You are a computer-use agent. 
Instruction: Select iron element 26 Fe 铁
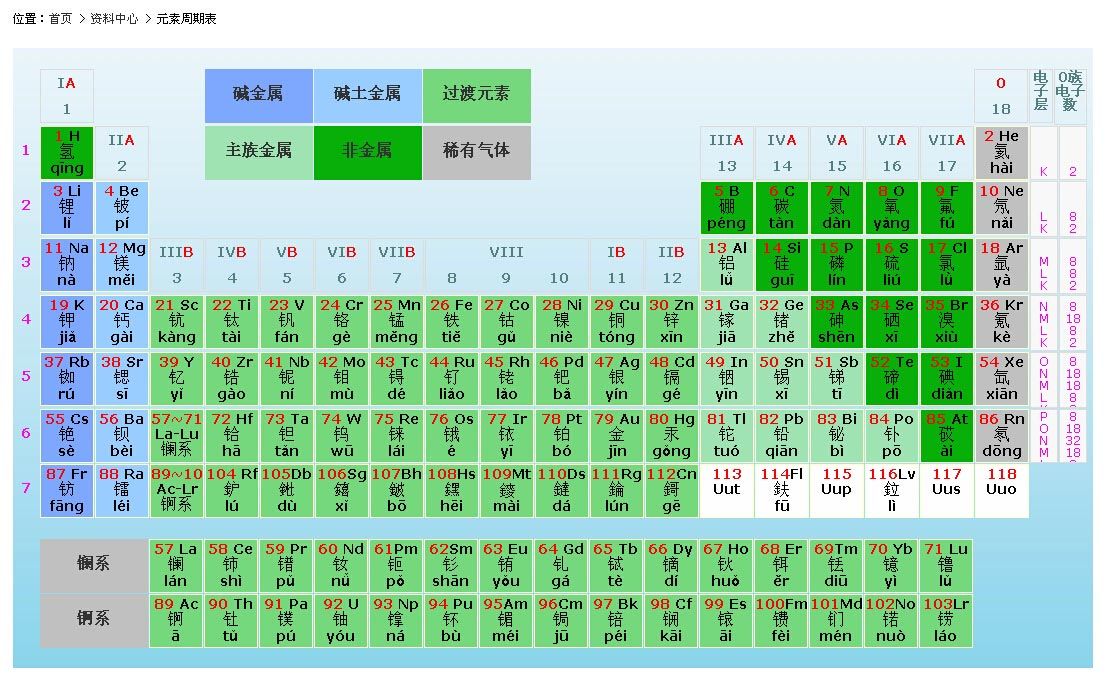451,320
